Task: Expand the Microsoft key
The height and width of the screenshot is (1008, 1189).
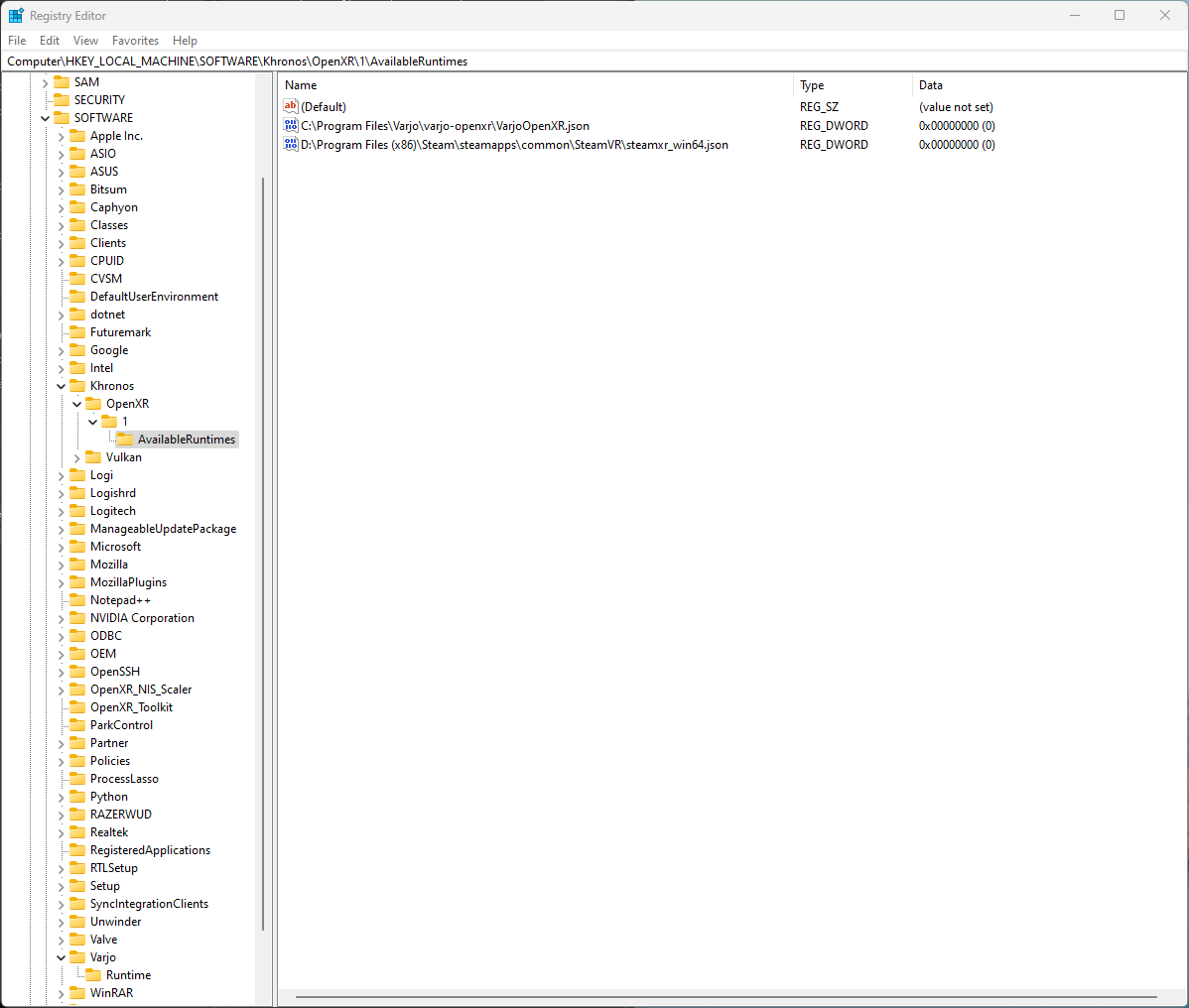Action: click(61, 548)
